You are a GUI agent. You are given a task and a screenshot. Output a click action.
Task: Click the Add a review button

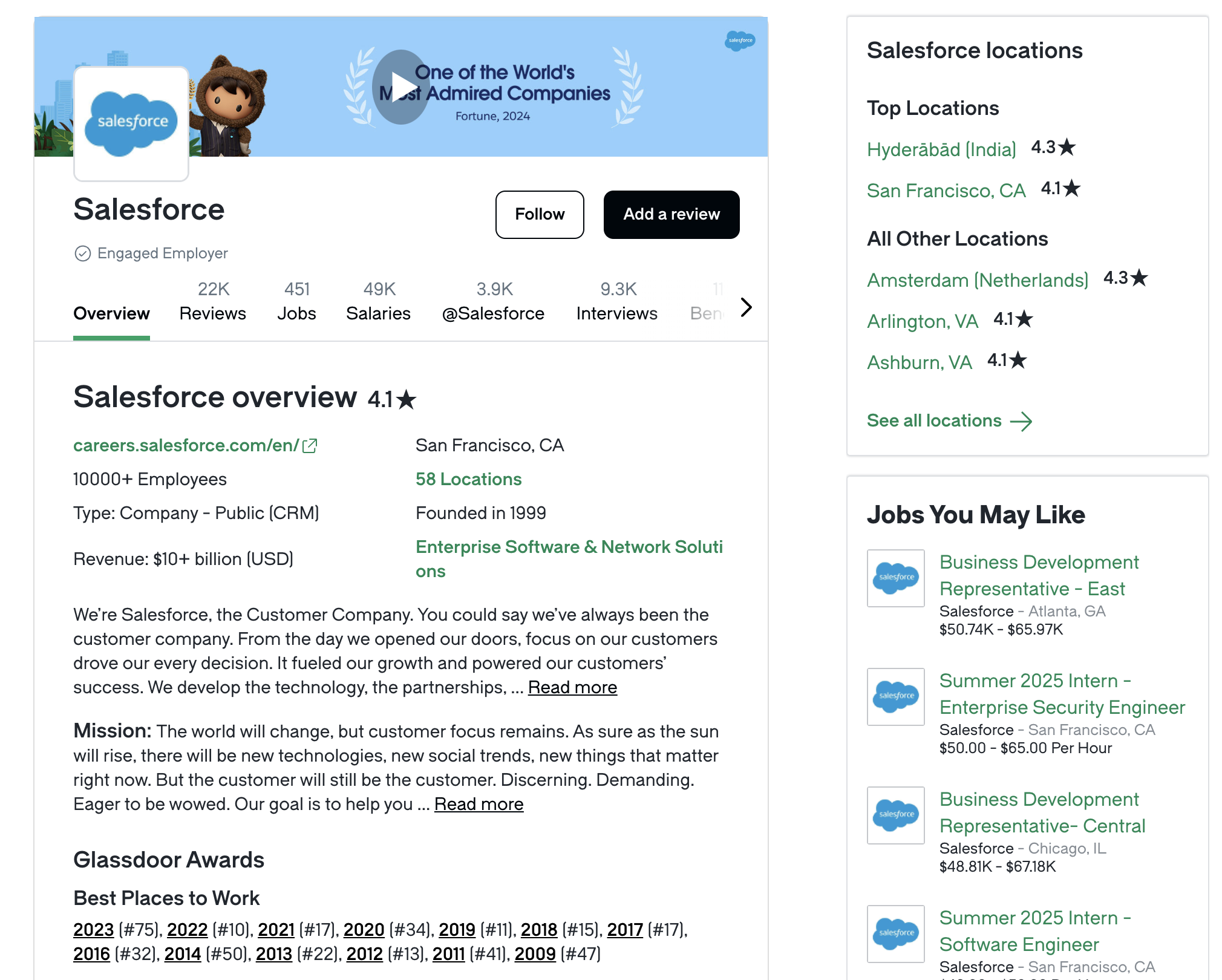[x=671, y=215]
